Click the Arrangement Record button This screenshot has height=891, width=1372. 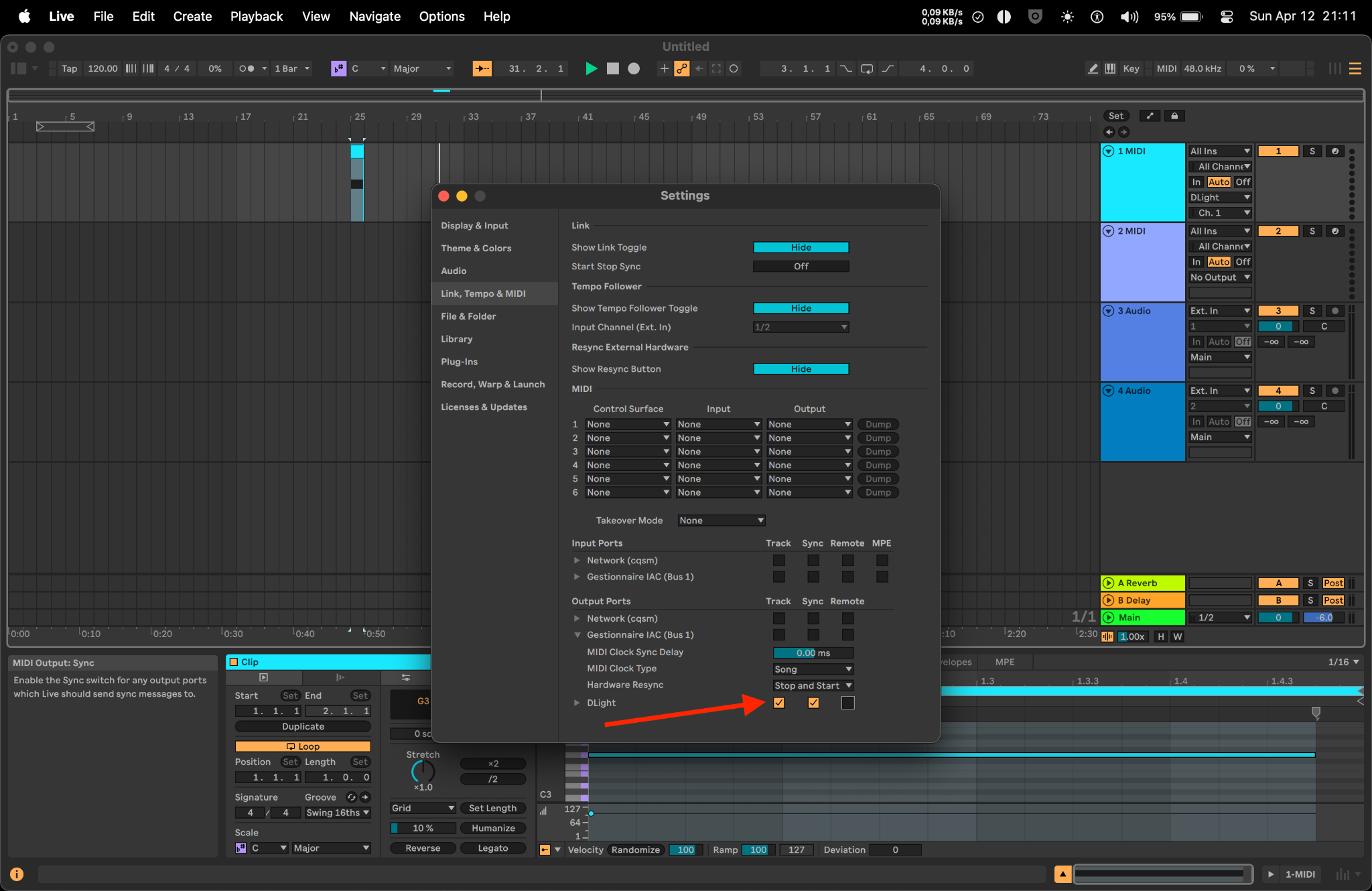pyautogui.click(x=633, y=69)
